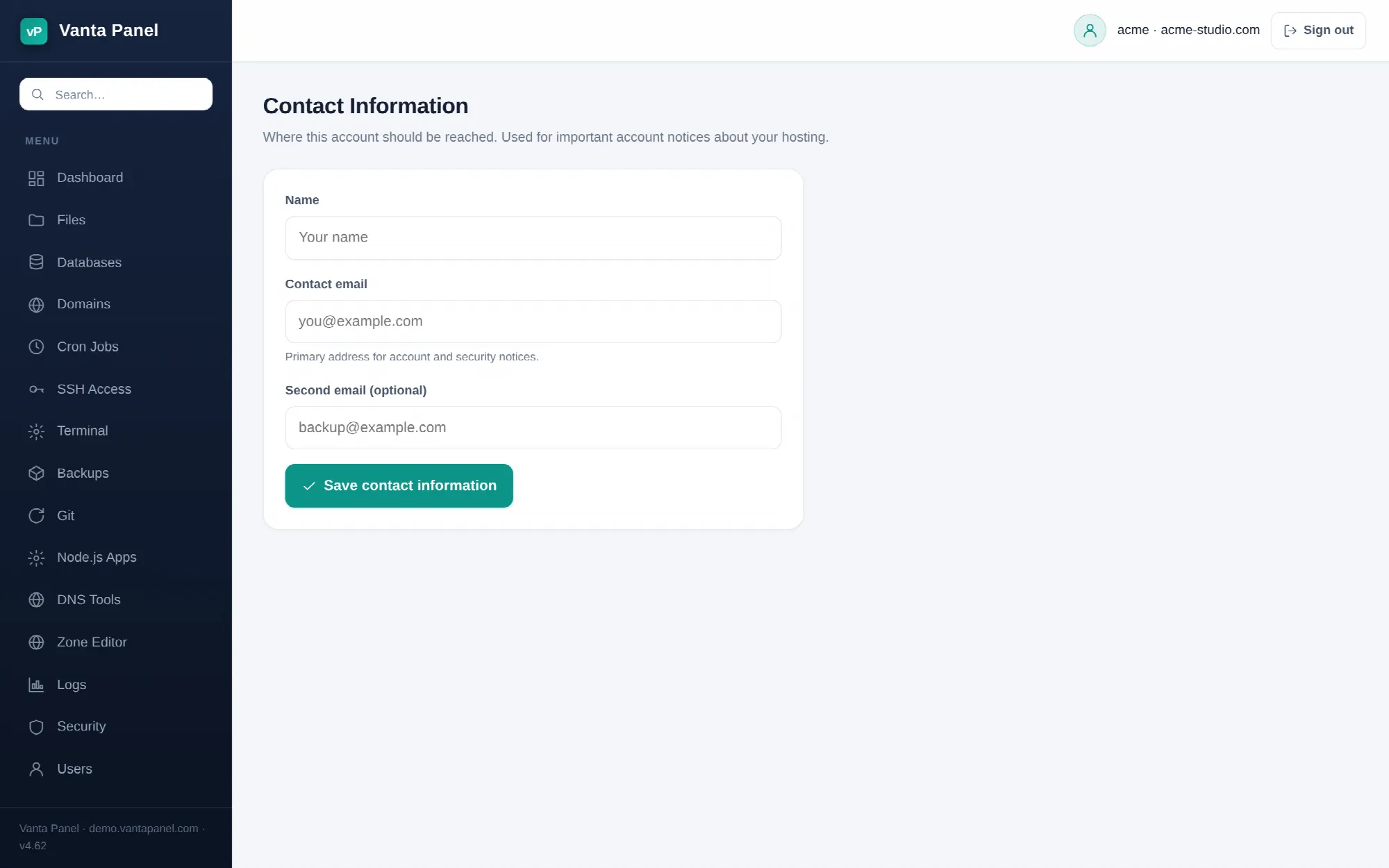
Task: Click the Files folder icon
Action: point(36,220)
